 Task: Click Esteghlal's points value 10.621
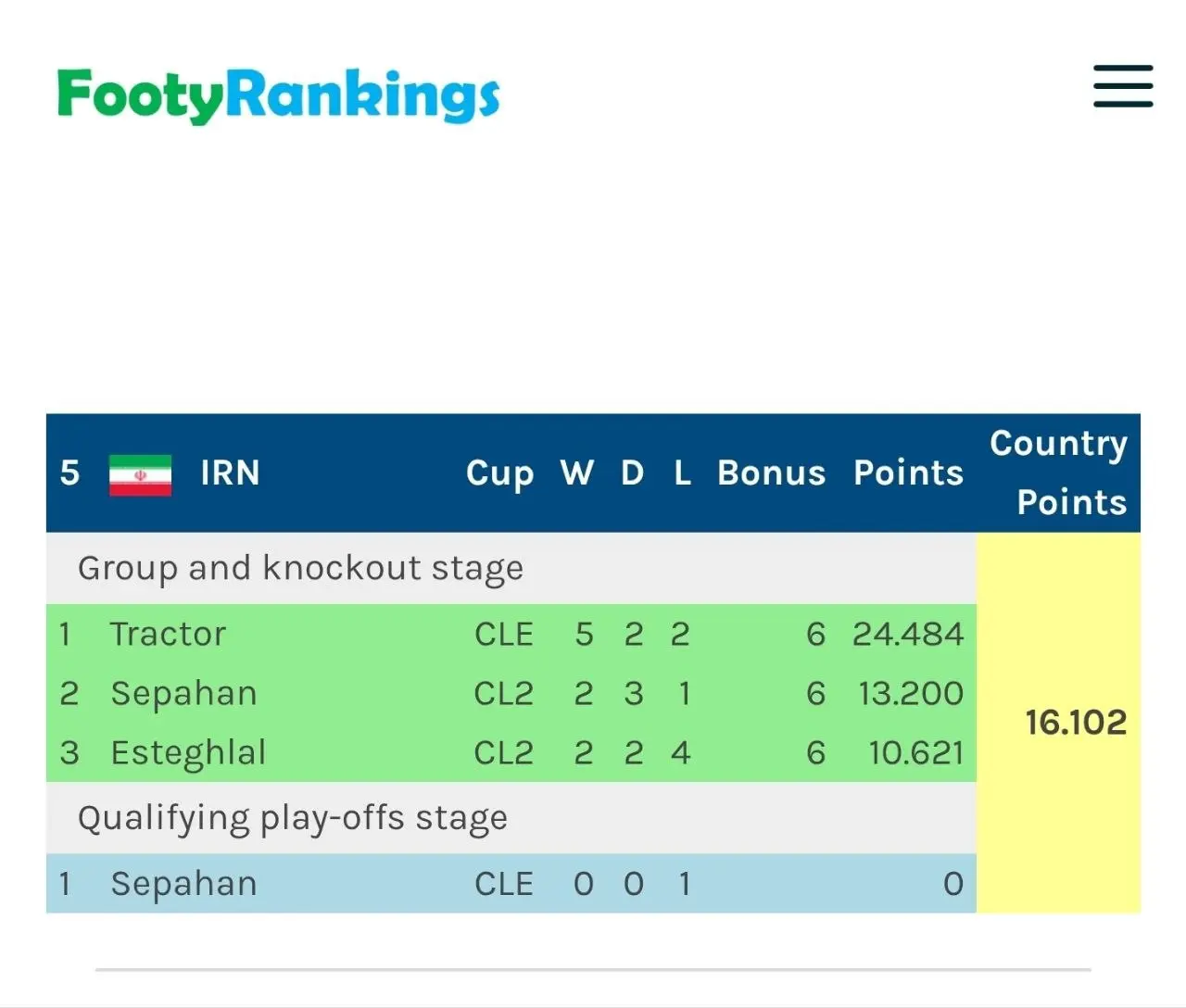click(915, 753)
